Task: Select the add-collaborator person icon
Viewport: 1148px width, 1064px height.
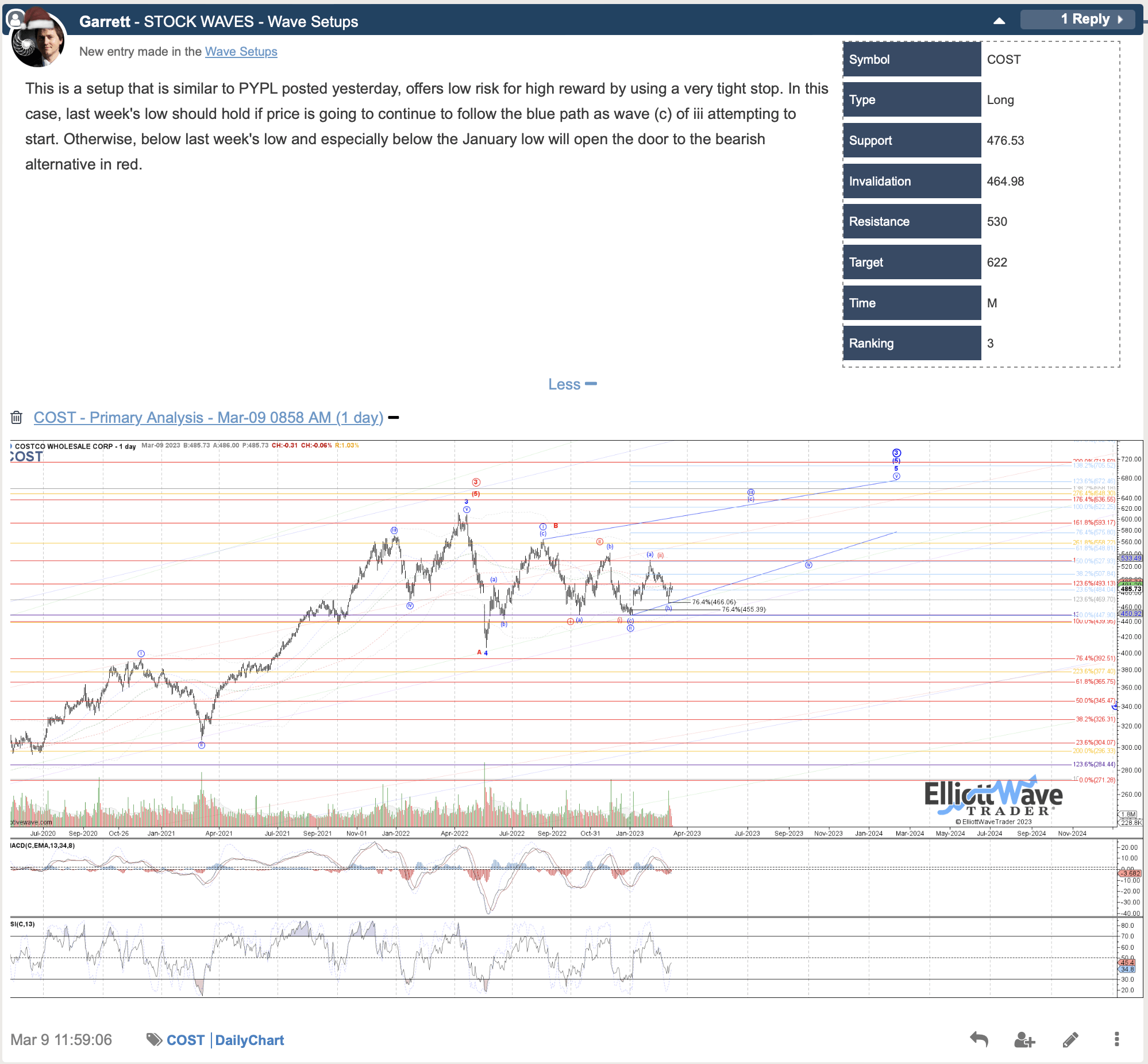Action: point(1025,1040)
